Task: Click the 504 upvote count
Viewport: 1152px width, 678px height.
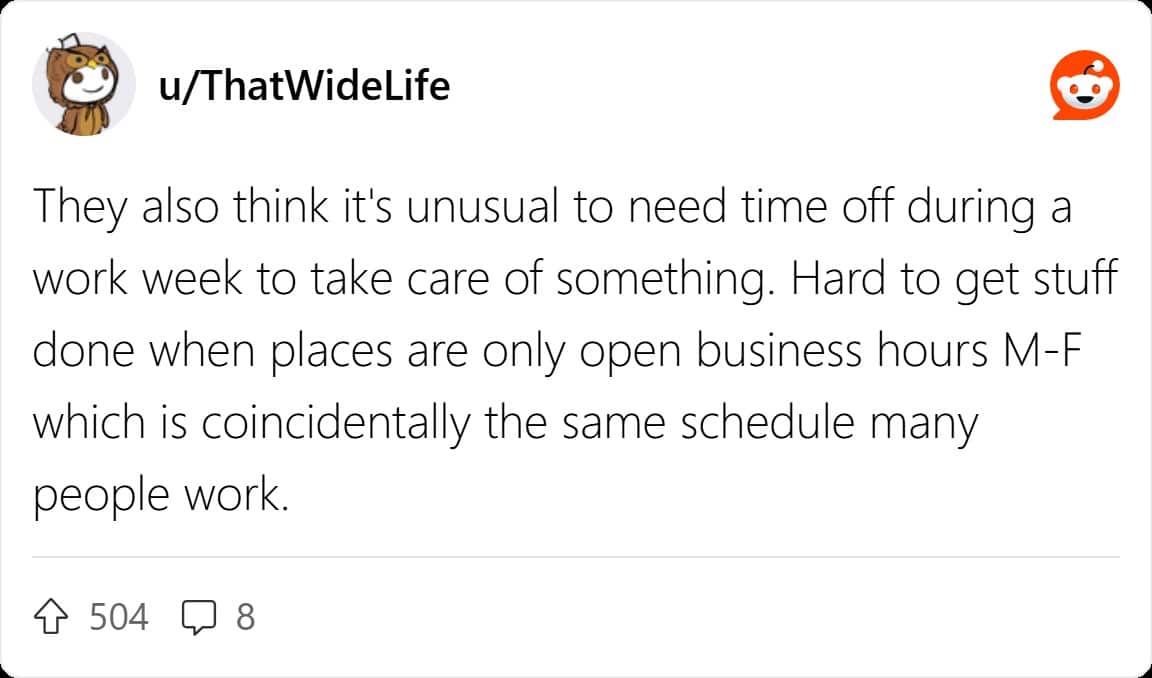Action: point(119,617)
